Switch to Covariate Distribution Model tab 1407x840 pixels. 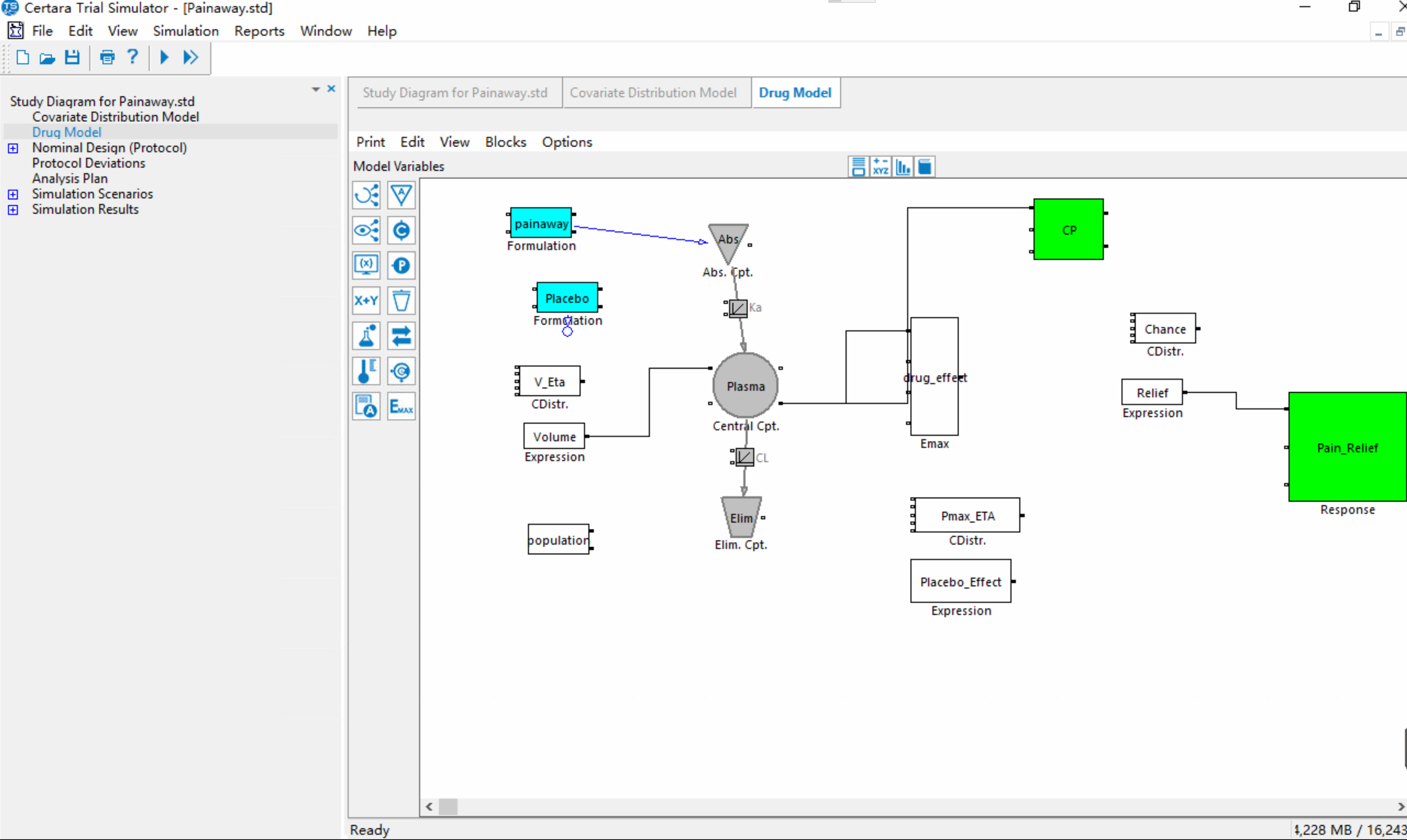(653, 93)
